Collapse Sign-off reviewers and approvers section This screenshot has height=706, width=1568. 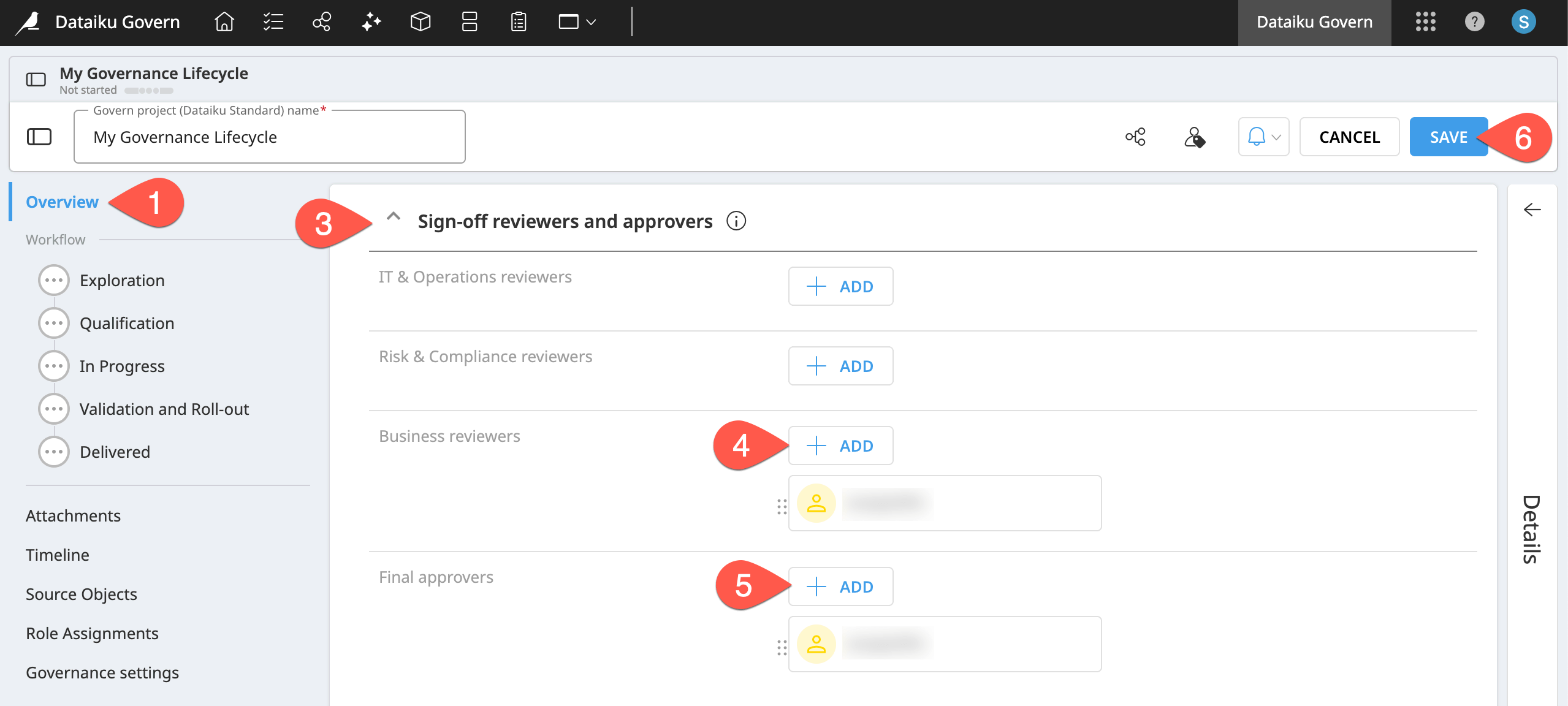(x=394, y=216)
